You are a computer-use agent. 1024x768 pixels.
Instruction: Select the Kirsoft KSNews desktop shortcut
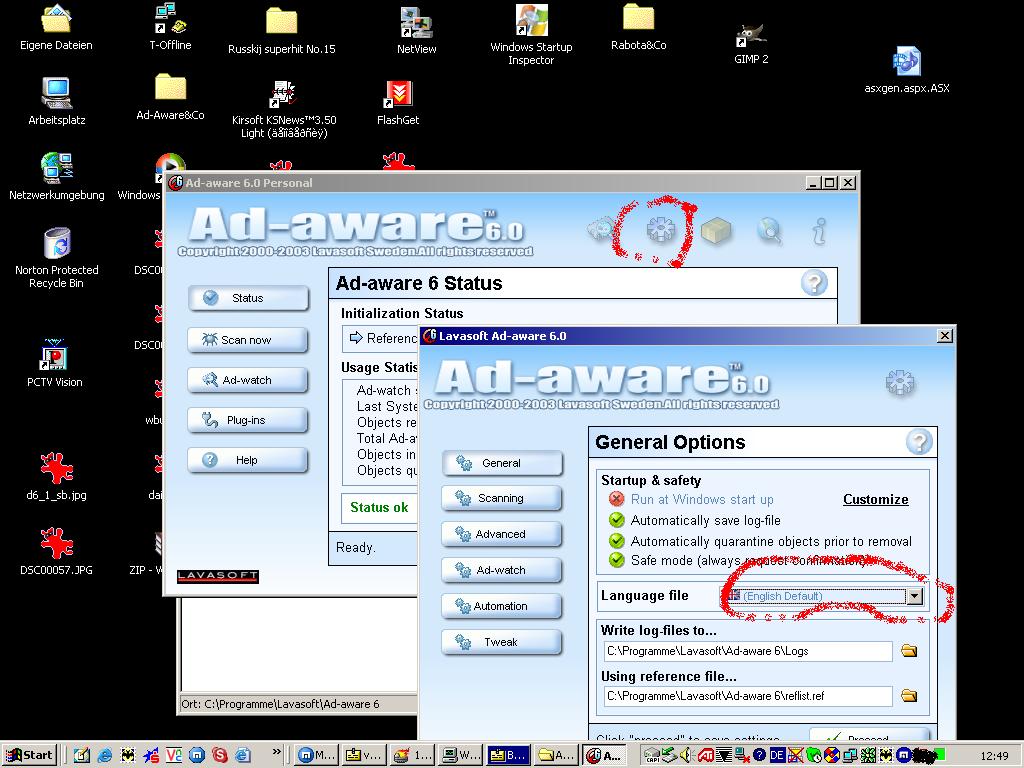pos(284,110)
